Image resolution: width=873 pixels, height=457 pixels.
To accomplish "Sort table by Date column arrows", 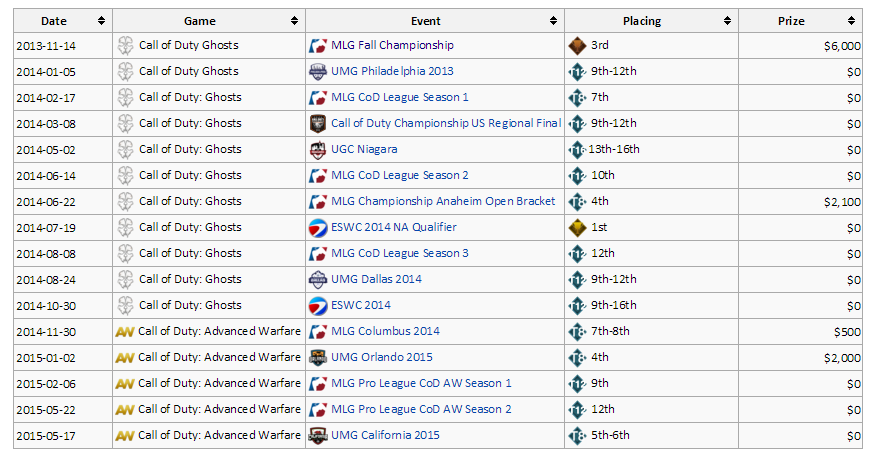I will 101,21.
